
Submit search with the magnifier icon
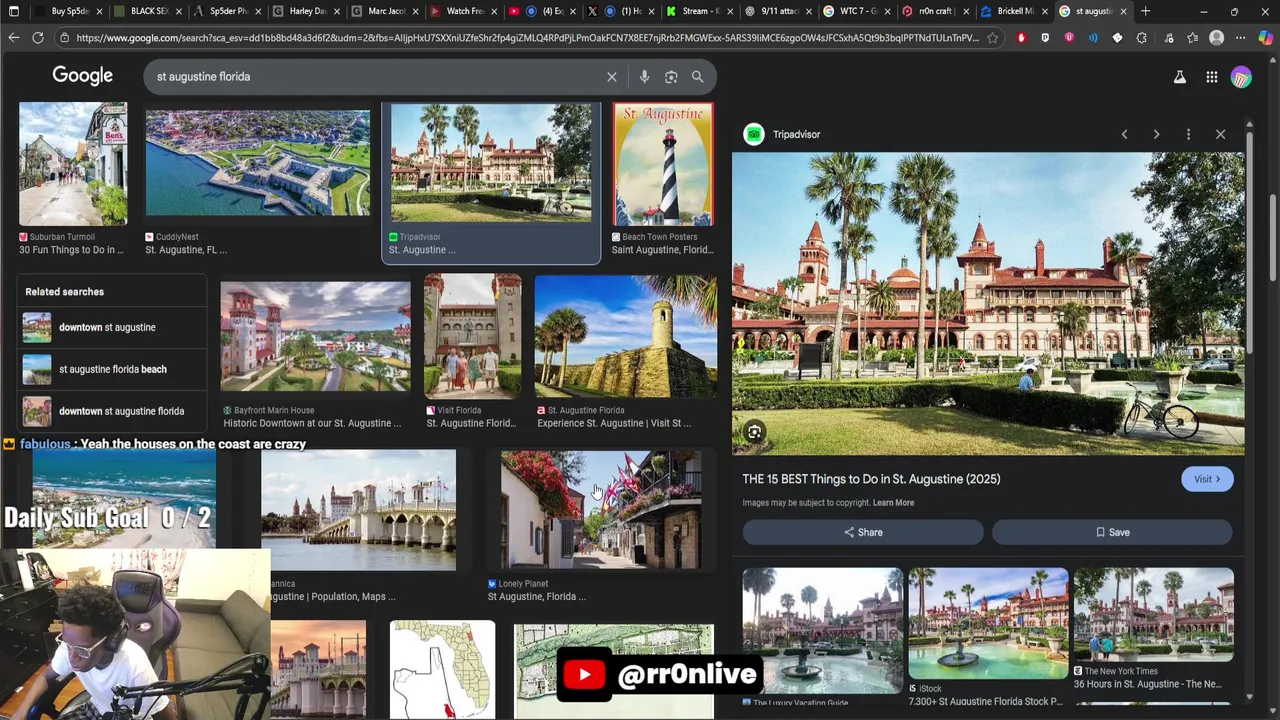(698, 77)
